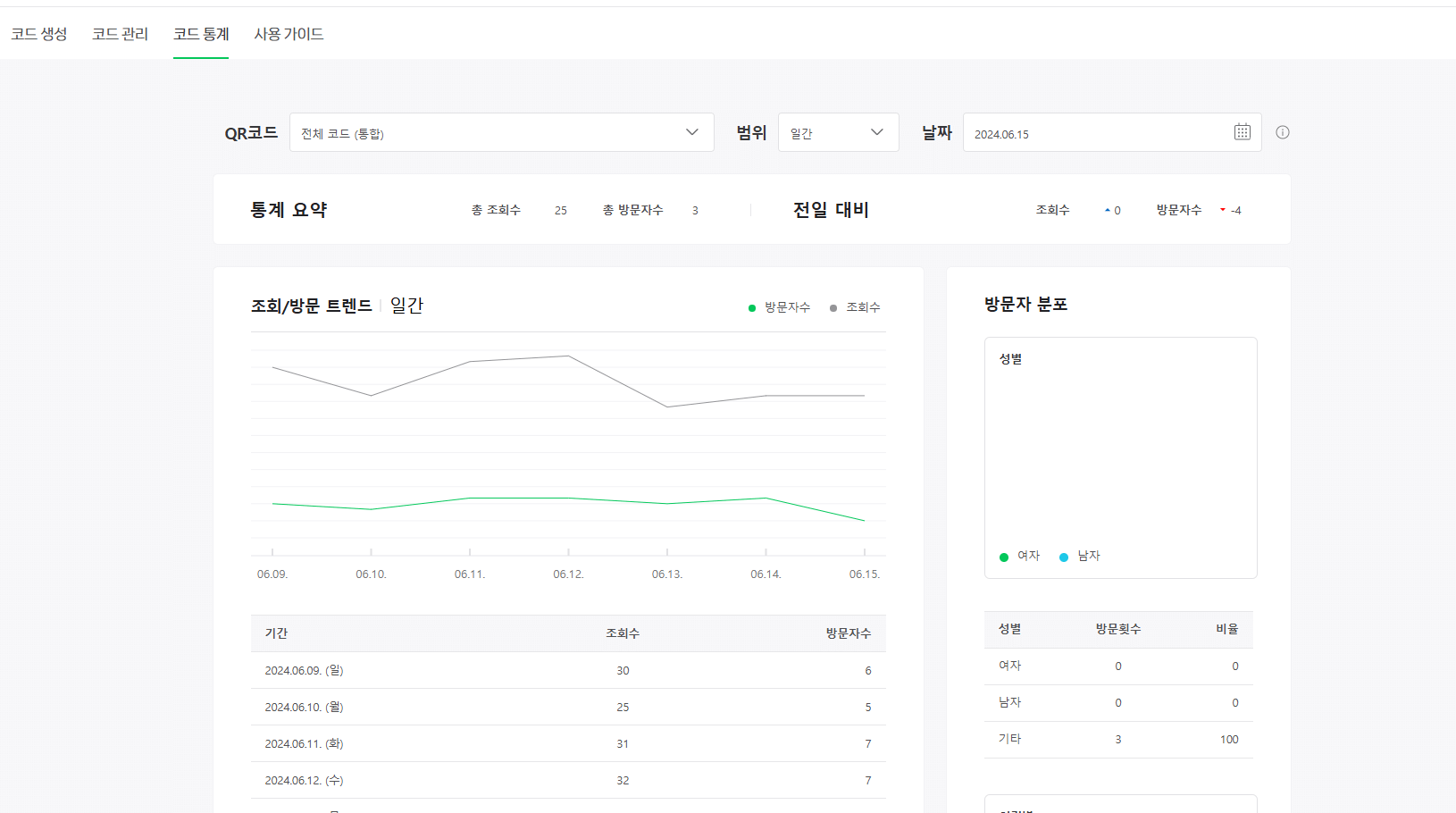Click the green 여자 legend dot

pyautogui.click(x=1003, y=556)
